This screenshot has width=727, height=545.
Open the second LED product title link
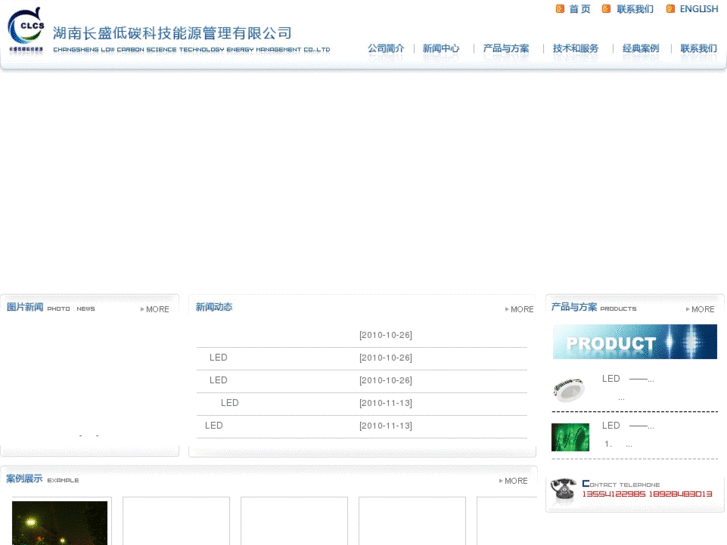[x=628, y=426]
